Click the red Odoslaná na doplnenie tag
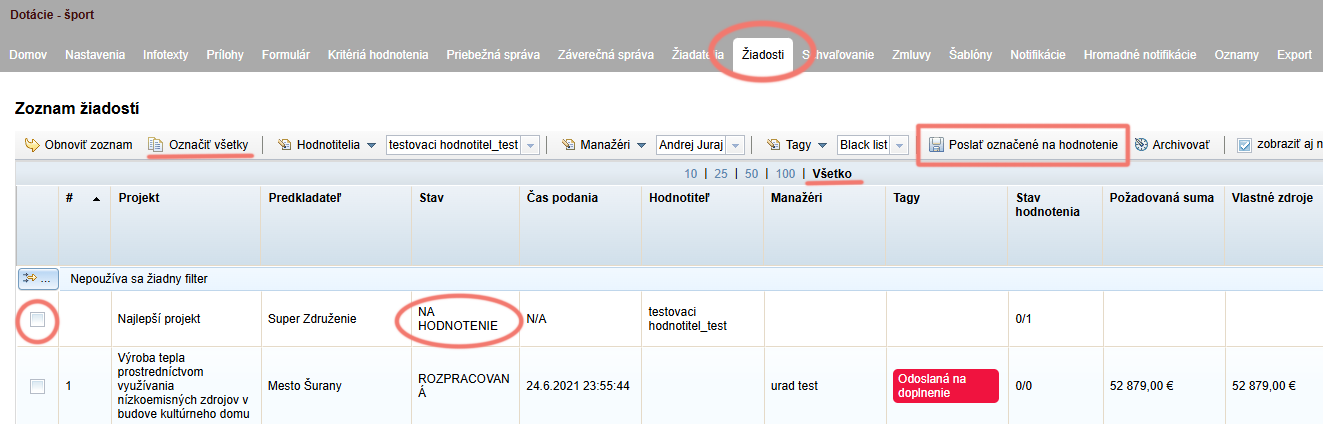This screenshot has width=1323, height=424. point(946,386)
